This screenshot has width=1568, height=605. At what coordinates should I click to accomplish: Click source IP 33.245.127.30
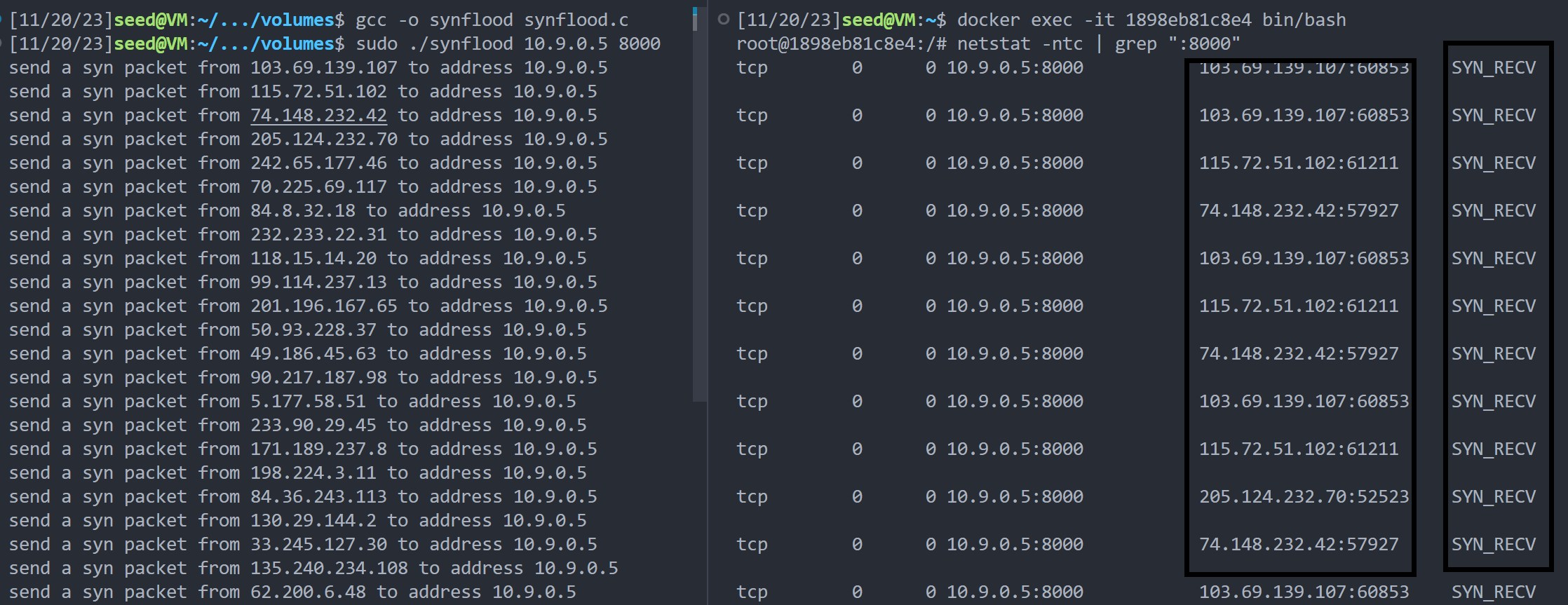point(318,544)
